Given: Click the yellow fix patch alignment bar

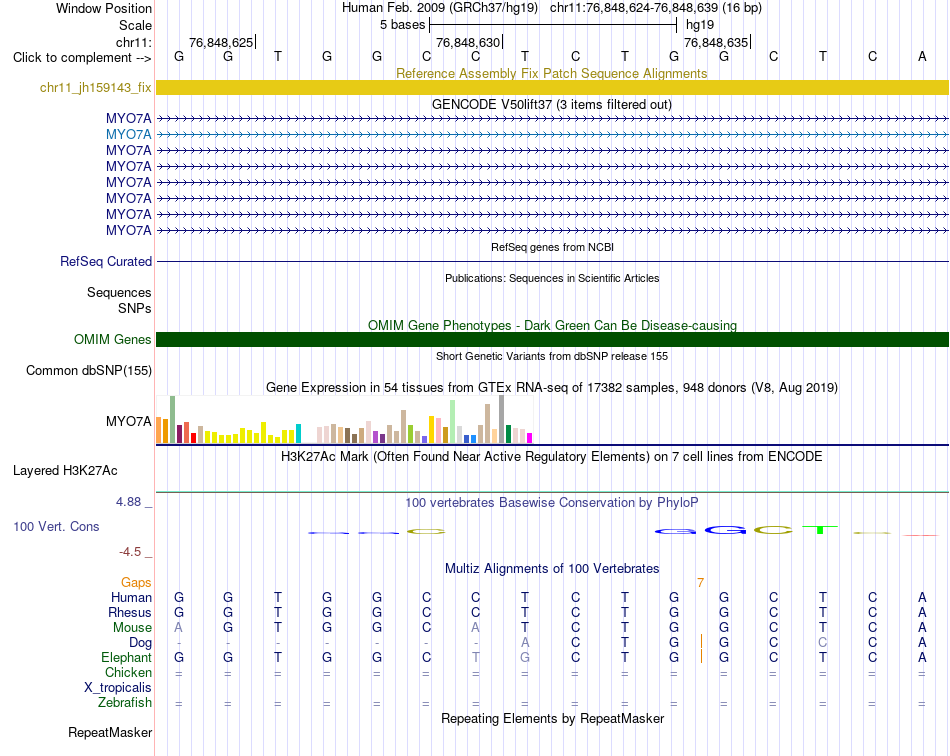Looking at the screenshot, I should (x=552, y=87).
